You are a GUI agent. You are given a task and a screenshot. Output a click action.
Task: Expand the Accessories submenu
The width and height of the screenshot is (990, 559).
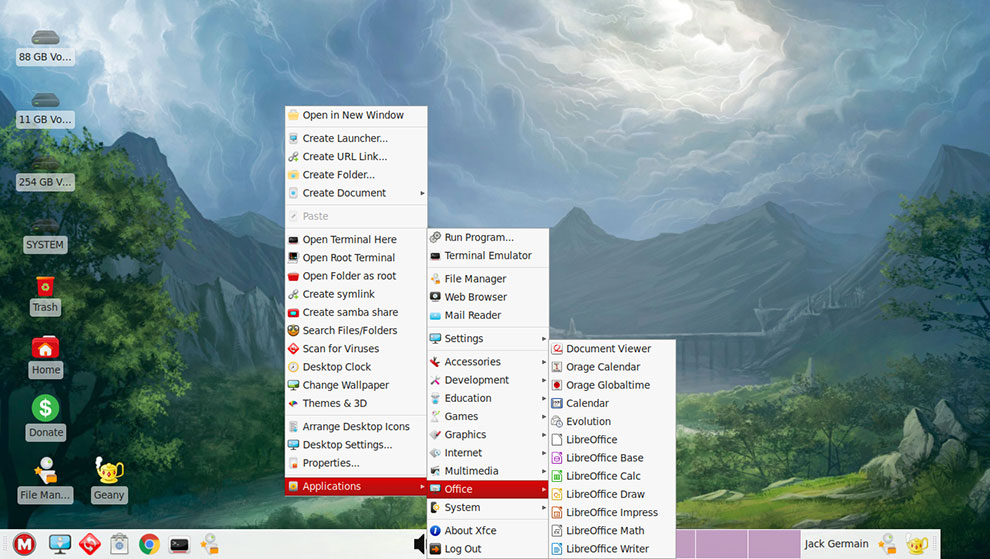(x=488, y=361)
